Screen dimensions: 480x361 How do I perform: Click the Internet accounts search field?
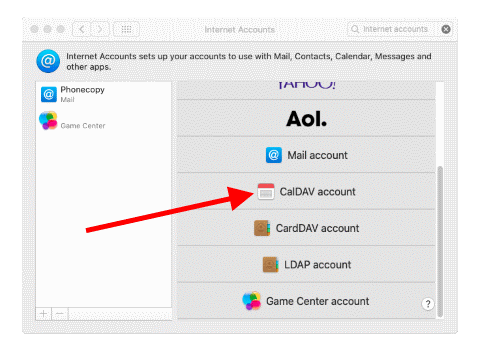(x=399, y=29)
